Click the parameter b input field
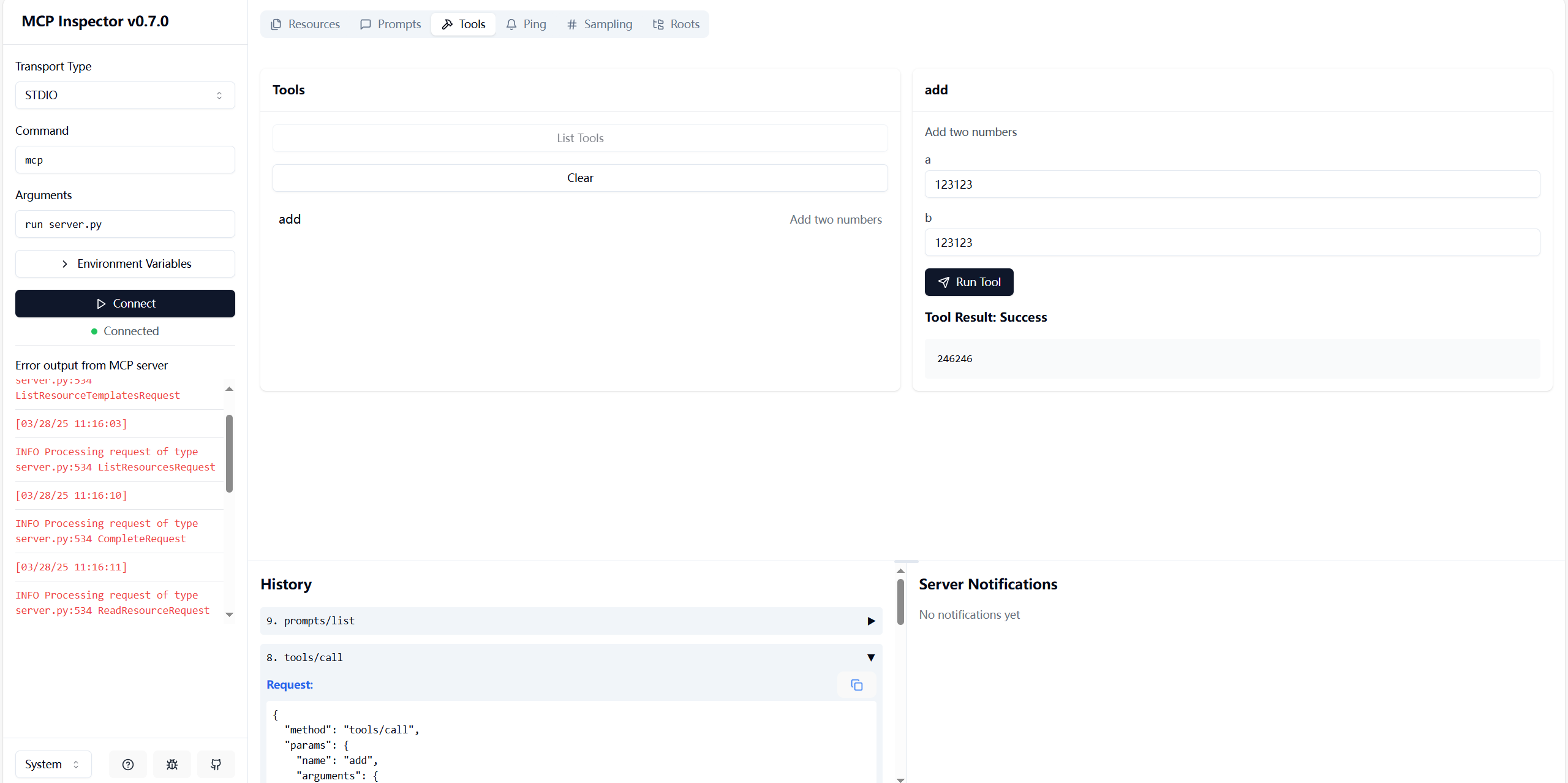Viewport: 1568px width, 783px height. 1232,243
